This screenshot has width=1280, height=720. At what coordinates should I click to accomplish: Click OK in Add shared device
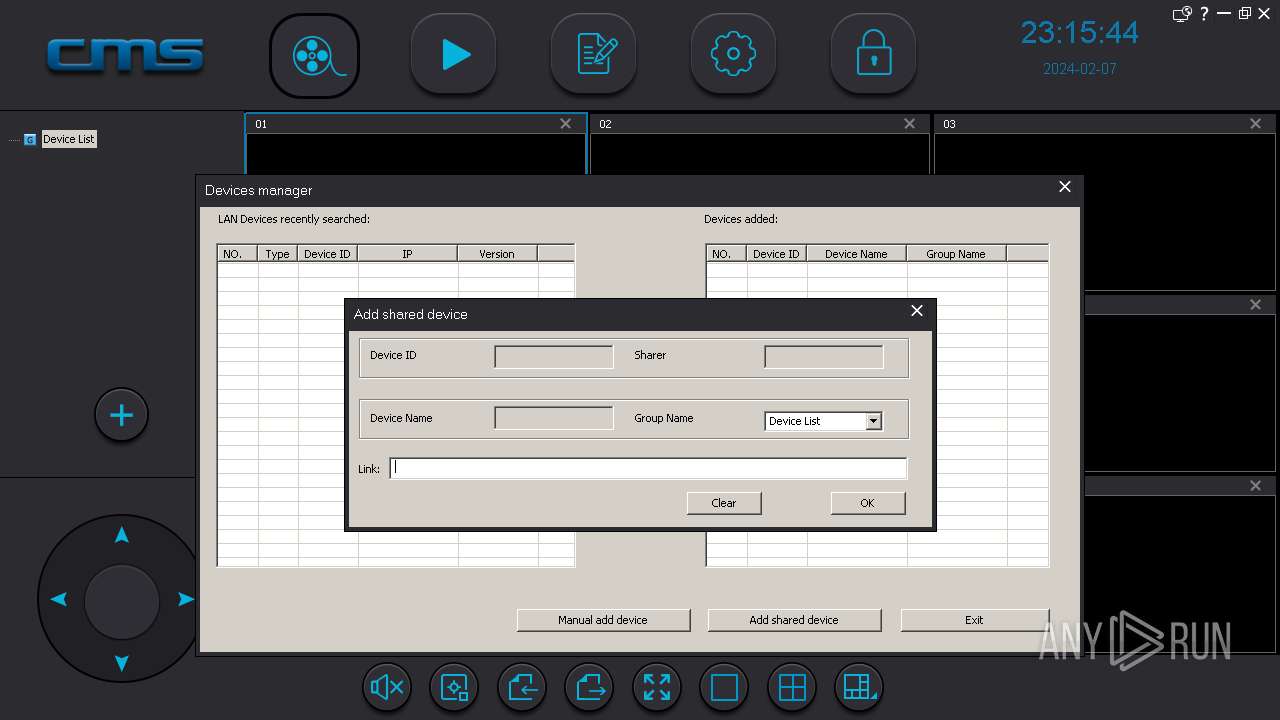pyautogui.click(x=868, y=503)
